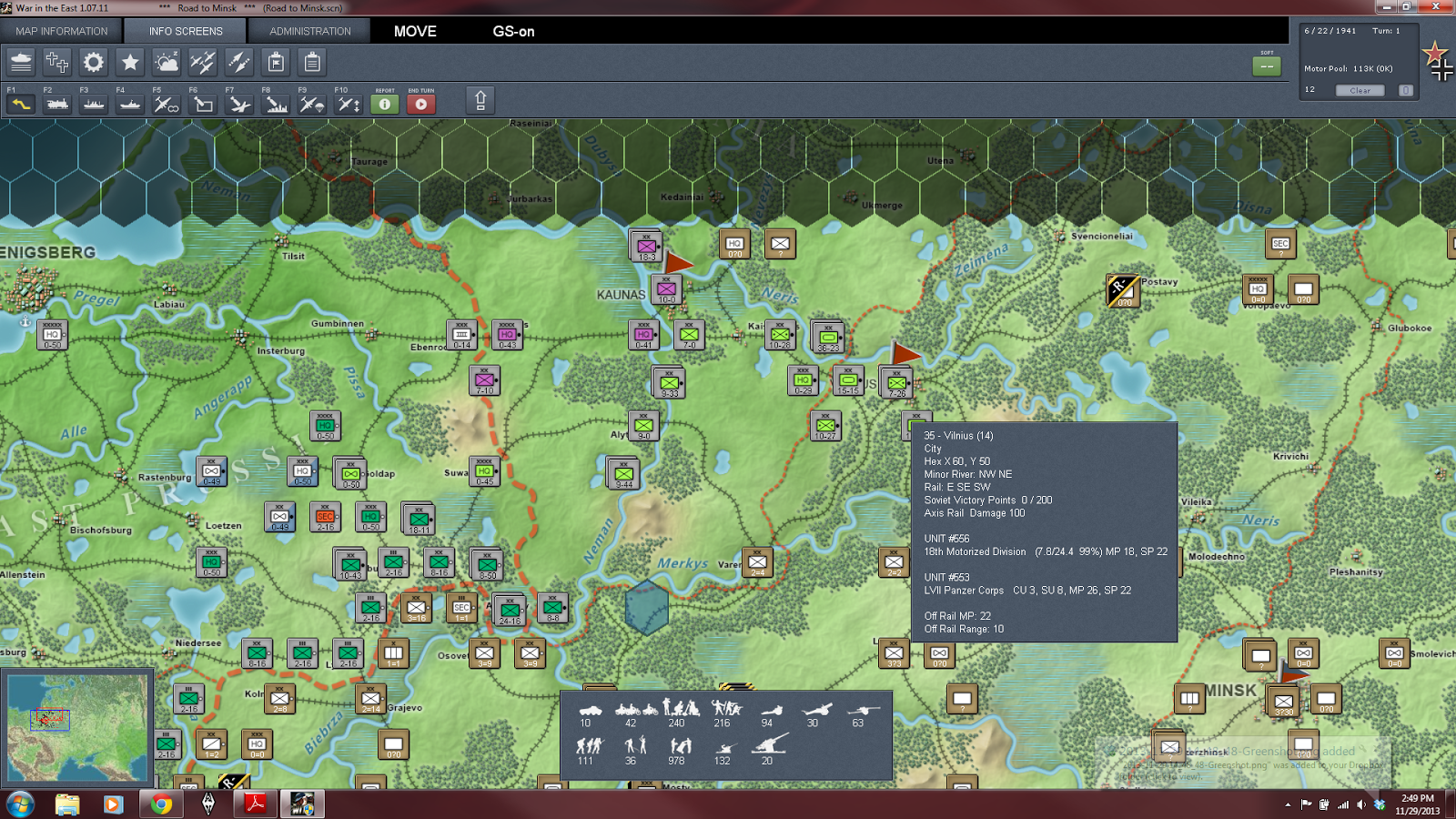This screenshot has width=1456, height=819.
Task: Switch to rail transport mode with F2 train icon
Action: [56, 105]
